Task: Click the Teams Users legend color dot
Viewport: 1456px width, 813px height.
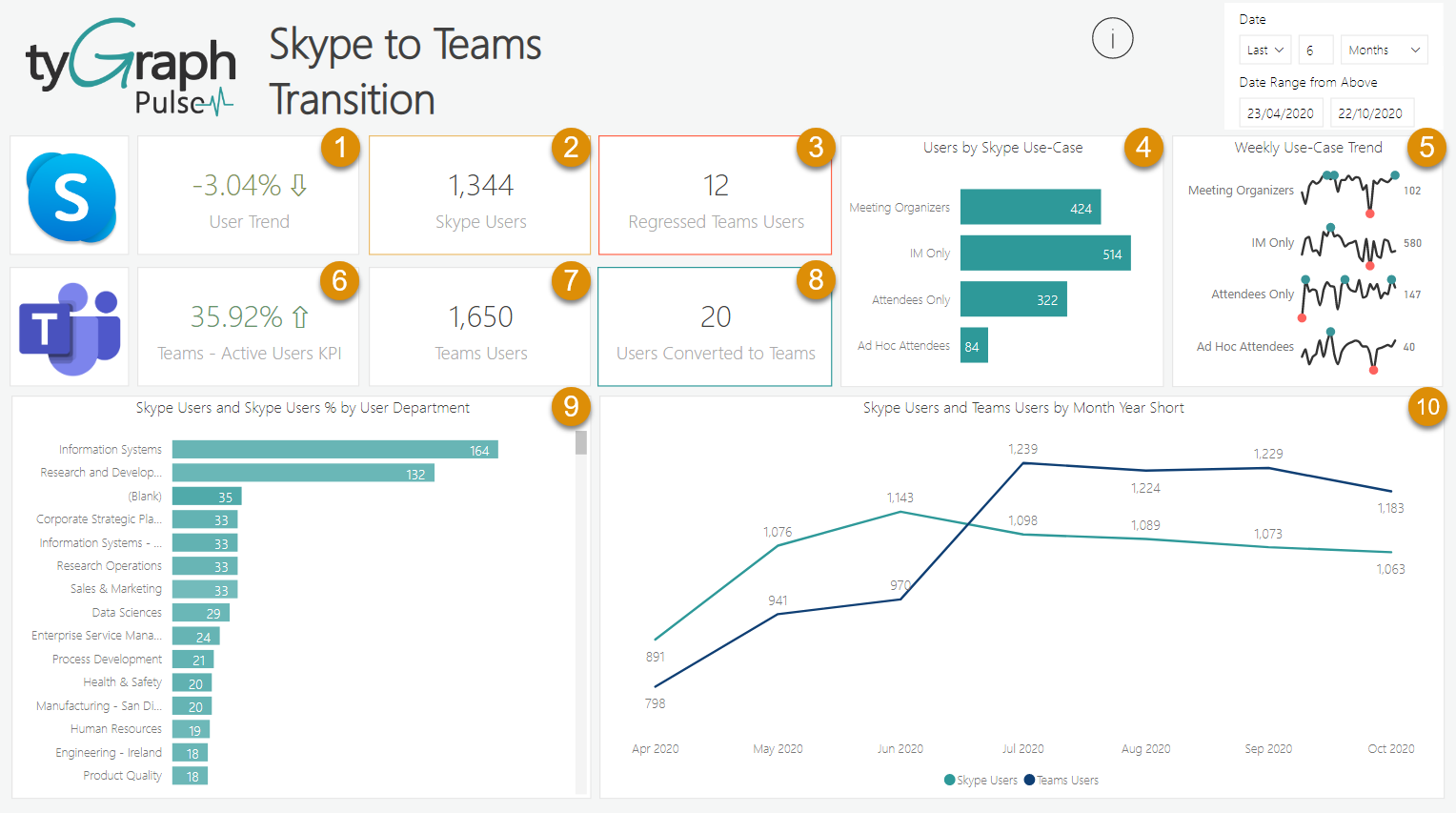Action: [x=1027, y=780]
